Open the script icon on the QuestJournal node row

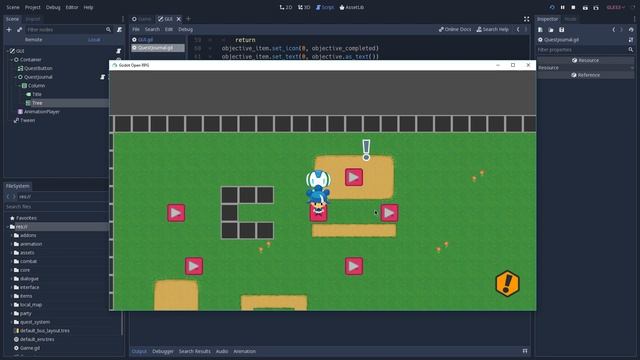[x=102, y=77]
